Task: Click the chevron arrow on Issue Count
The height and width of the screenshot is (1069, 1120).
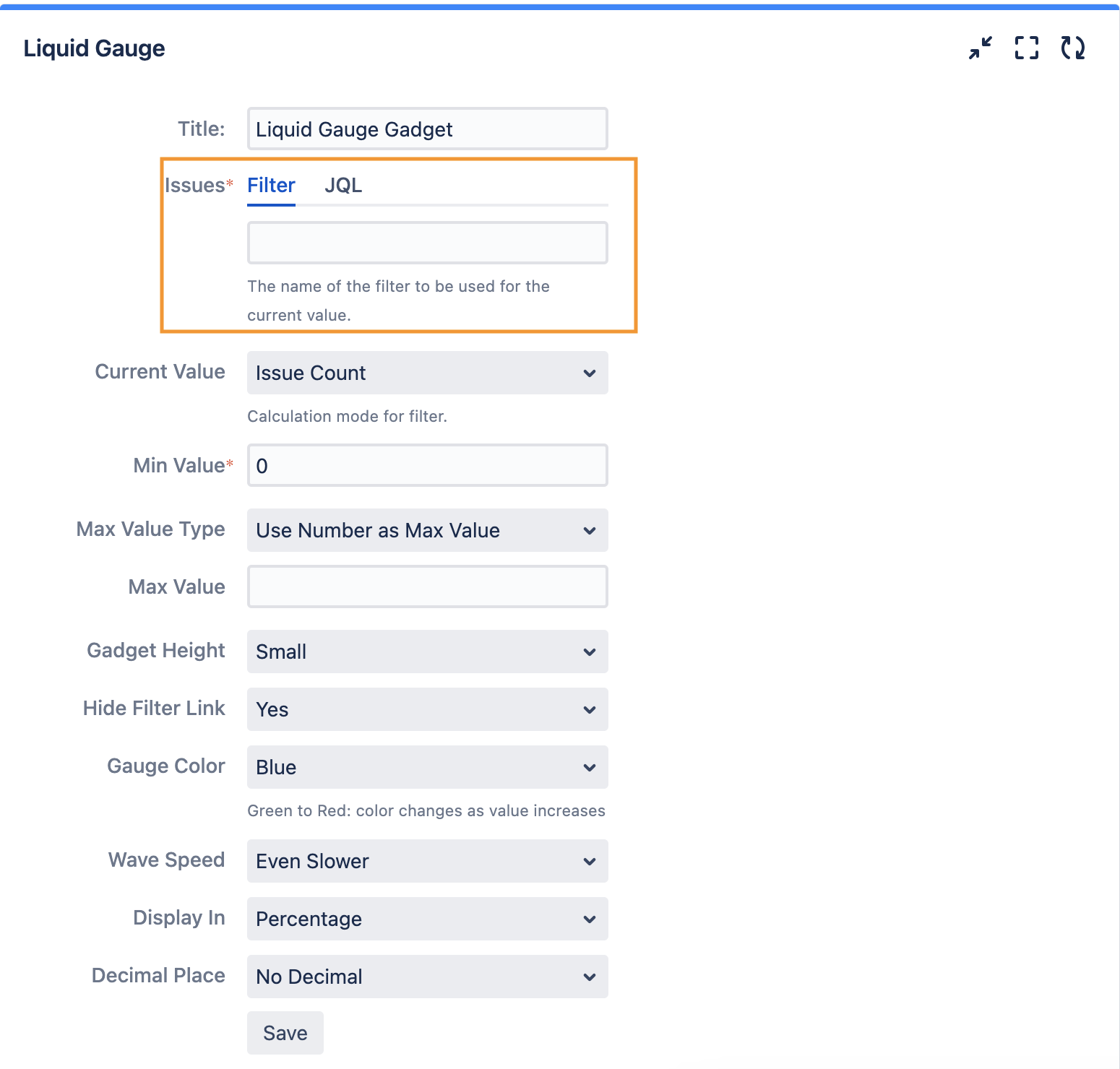Action: (x=590, y=373)
